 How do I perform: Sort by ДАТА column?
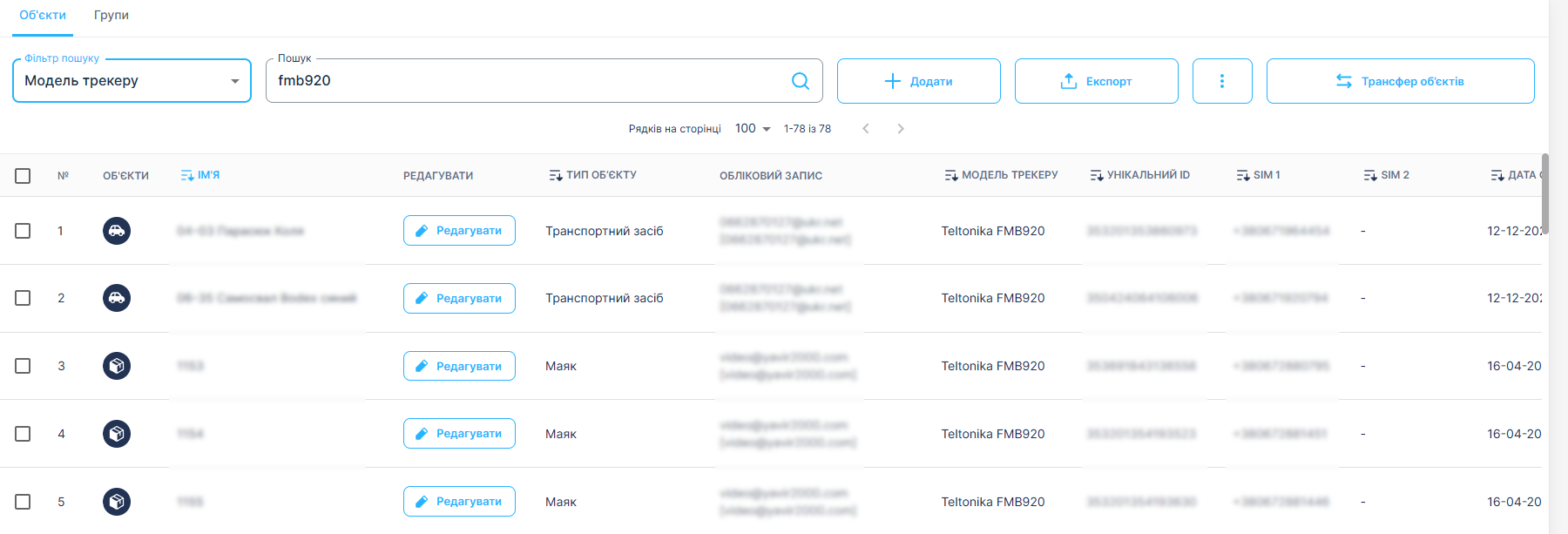[x=1516, y=175]
